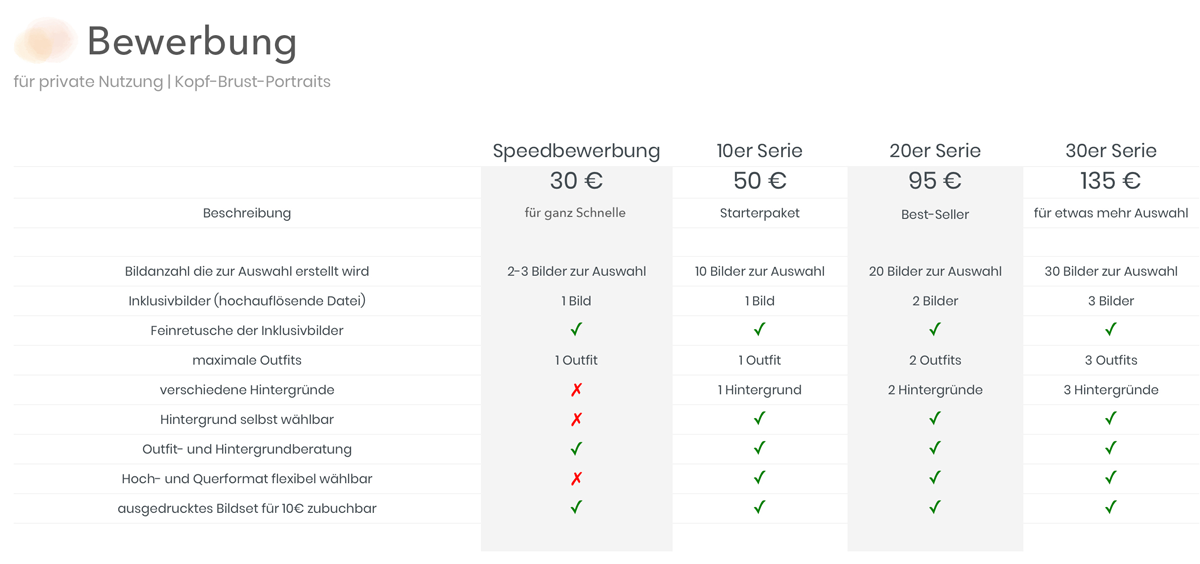Click the 95 € price

935,181
